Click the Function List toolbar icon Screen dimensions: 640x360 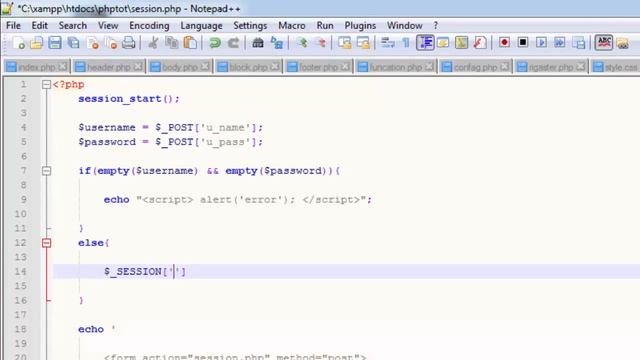480,42
